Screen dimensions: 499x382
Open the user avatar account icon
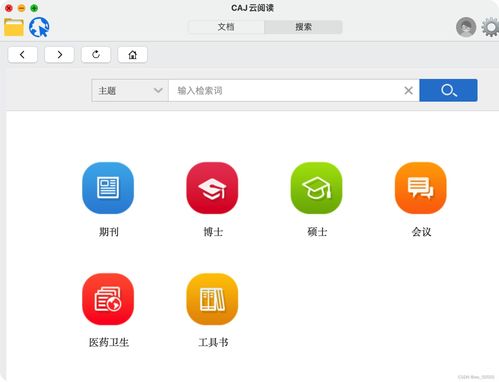466,27
